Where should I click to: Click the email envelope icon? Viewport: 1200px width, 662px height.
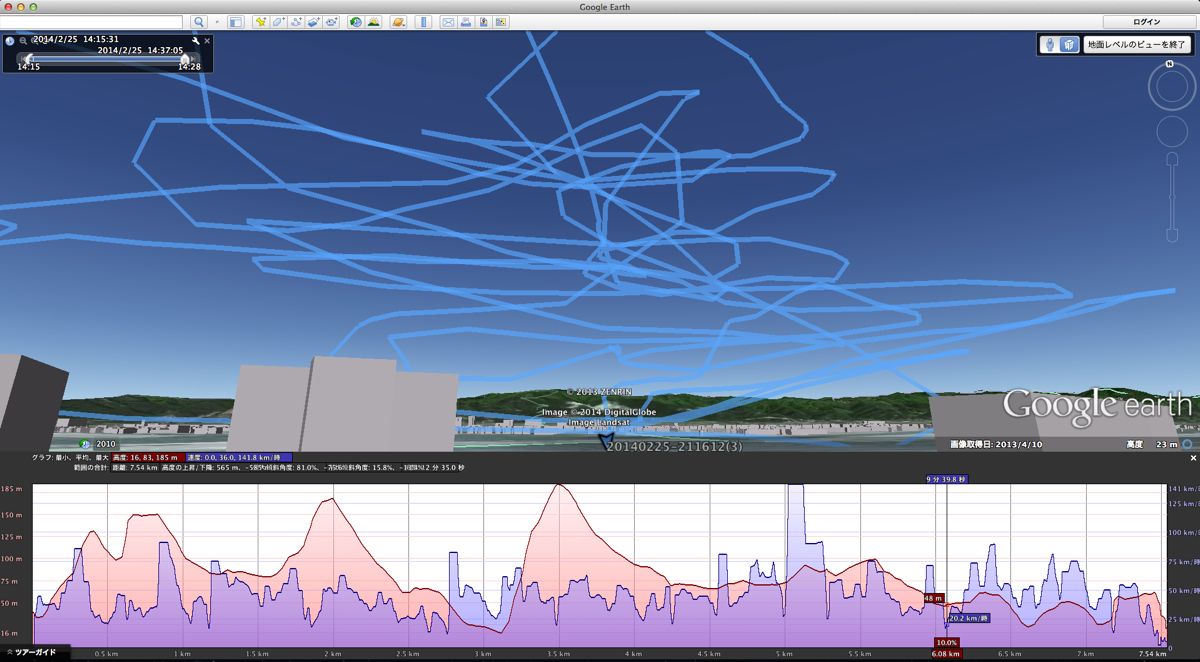tap(448, 22)
